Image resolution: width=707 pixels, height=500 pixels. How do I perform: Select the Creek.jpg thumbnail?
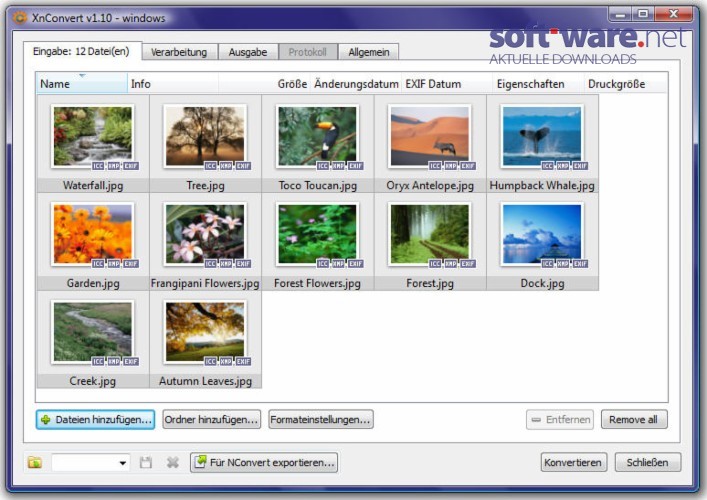pos(93,332)
